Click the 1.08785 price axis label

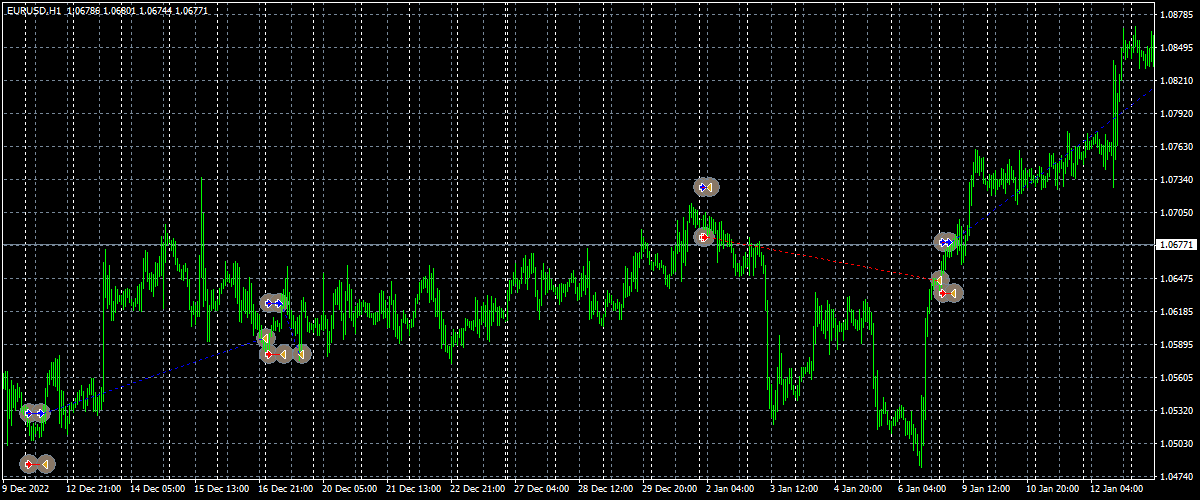[1177, 15]
